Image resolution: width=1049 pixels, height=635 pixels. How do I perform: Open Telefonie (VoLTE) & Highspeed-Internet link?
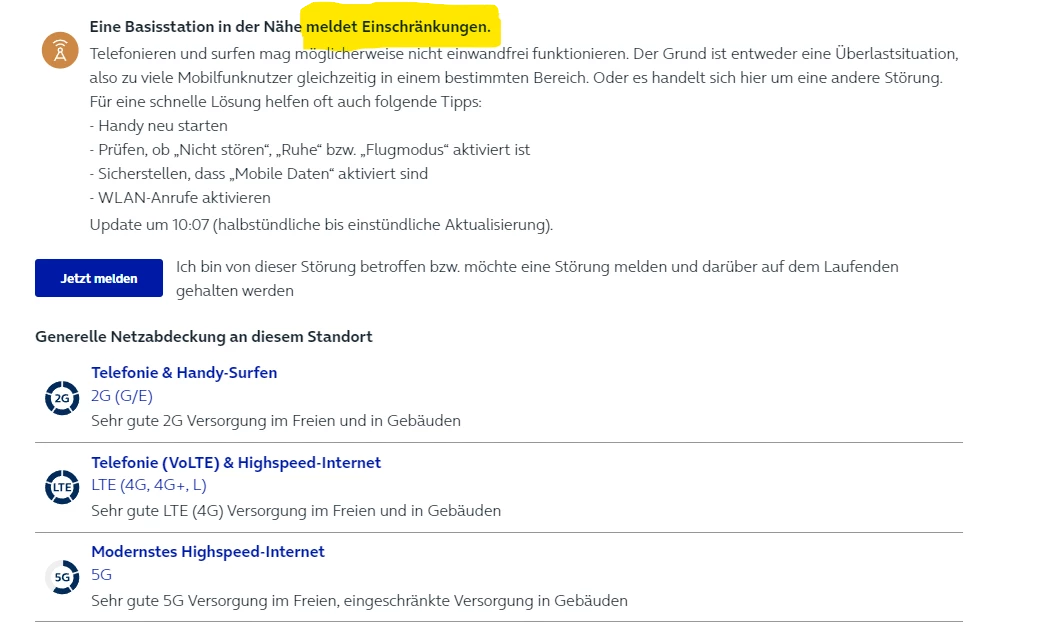click(x=236, y=463)
